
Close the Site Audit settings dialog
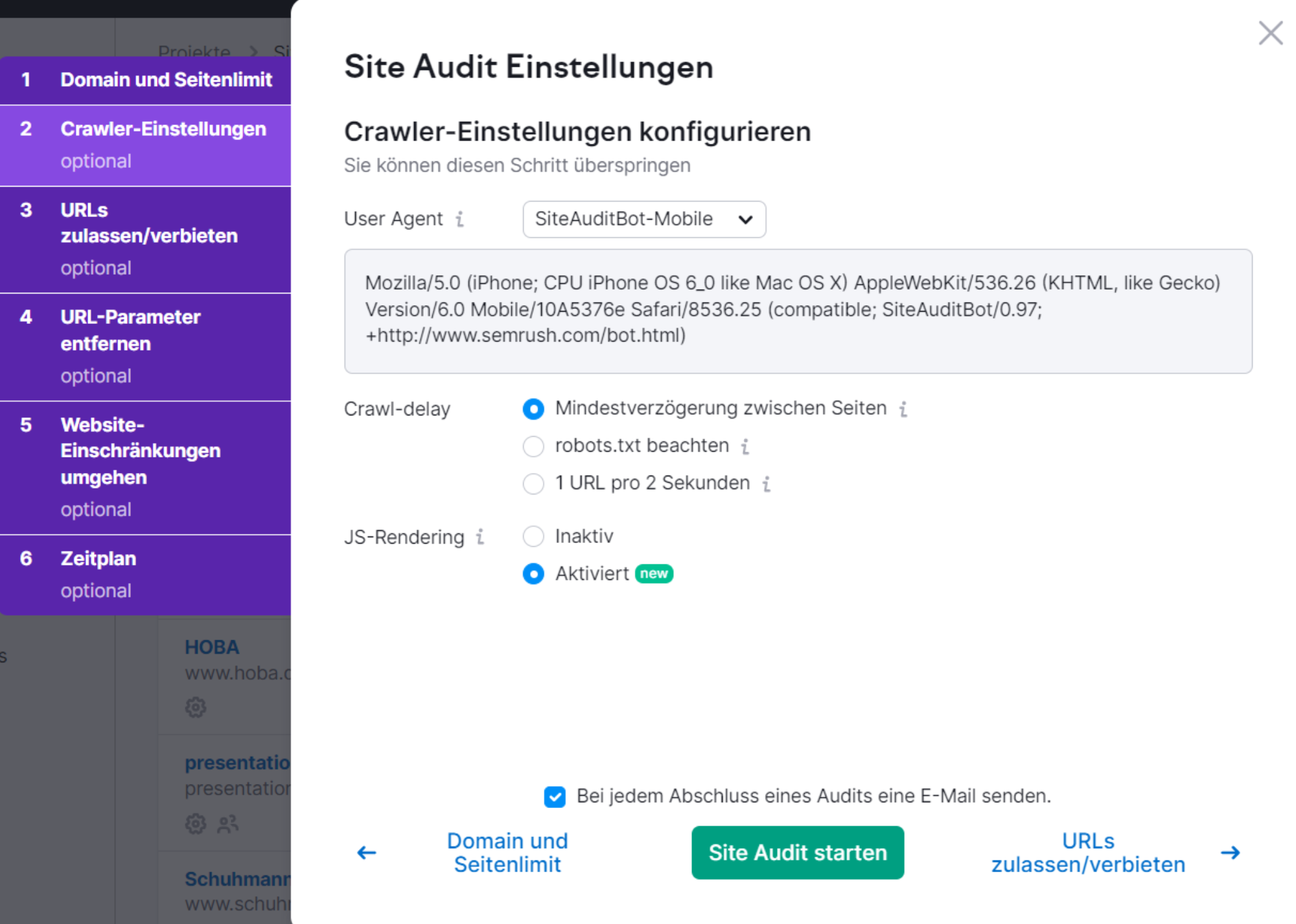pos(1270,33)
